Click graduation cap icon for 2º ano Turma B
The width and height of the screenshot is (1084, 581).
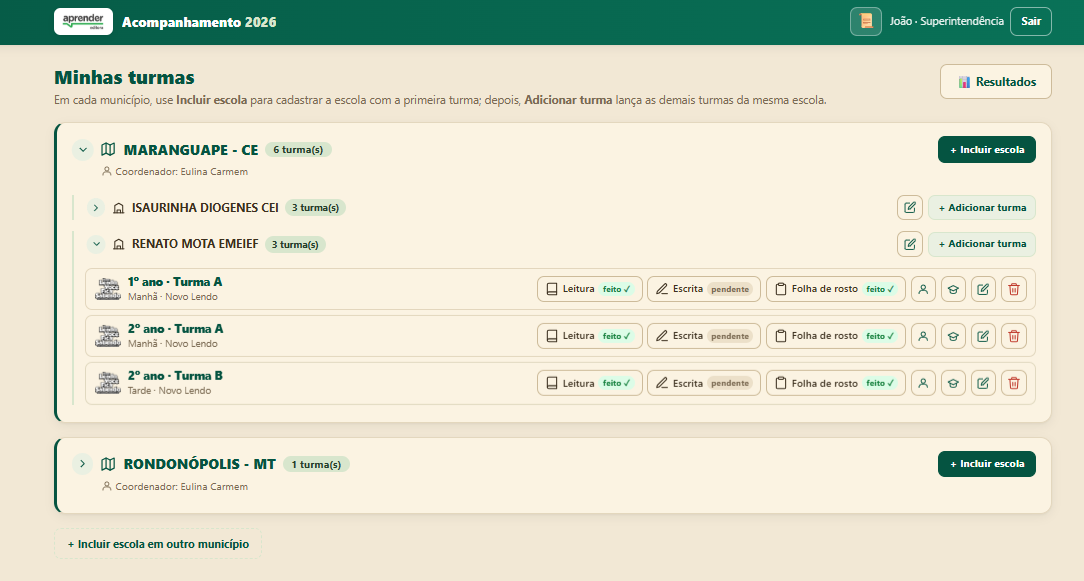click(x=953, y=383)
